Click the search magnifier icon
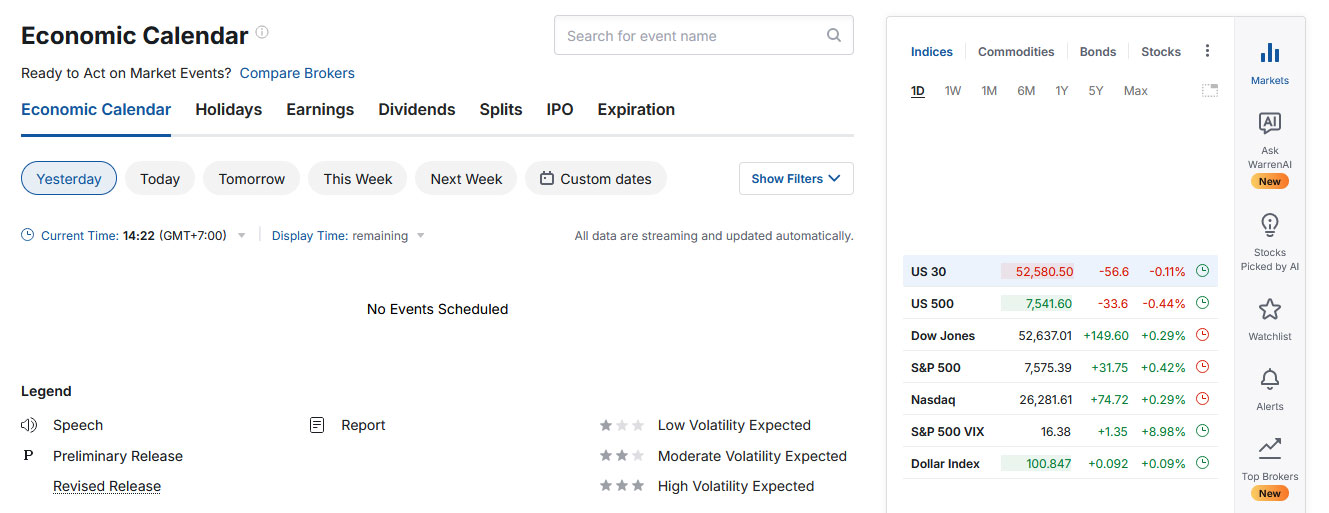Viewport: 1329px width, 513px height. (x=834, y=36)
